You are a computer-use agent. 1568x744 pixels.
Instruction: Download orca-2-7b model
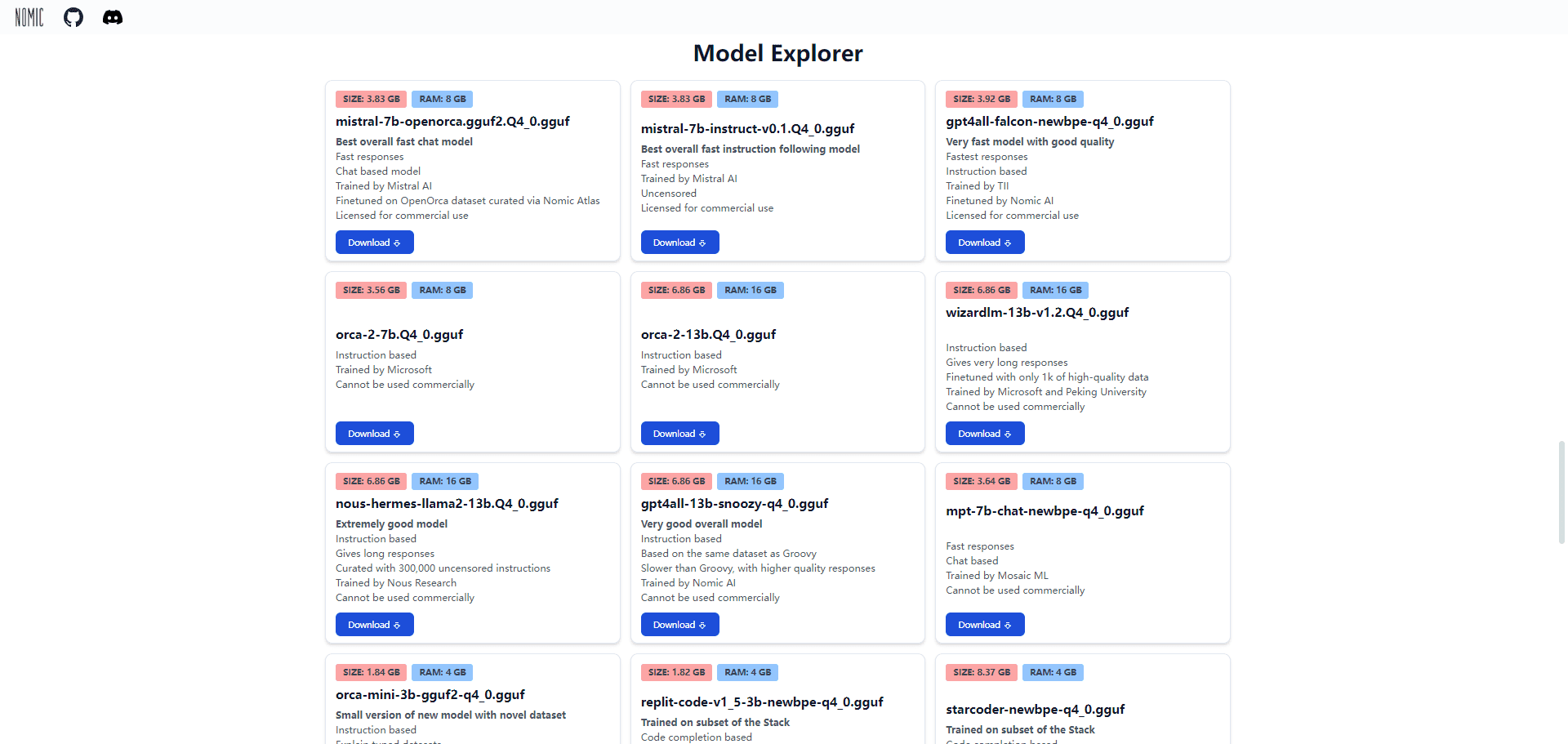[375, 434]
